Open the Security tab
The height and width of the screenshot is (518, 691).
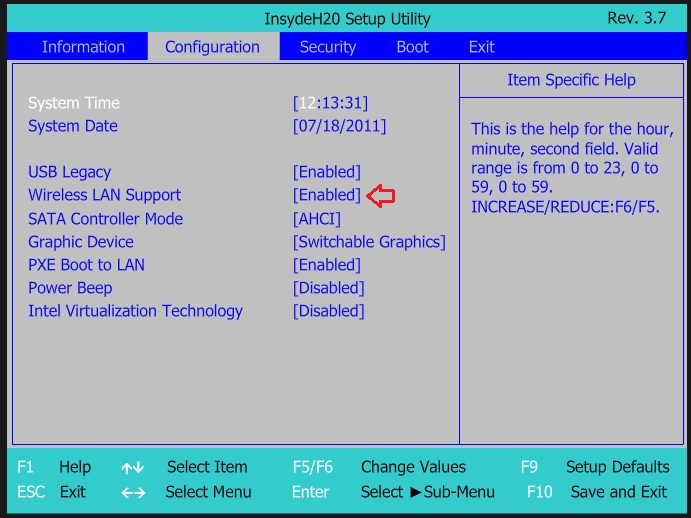click(327, 47)
